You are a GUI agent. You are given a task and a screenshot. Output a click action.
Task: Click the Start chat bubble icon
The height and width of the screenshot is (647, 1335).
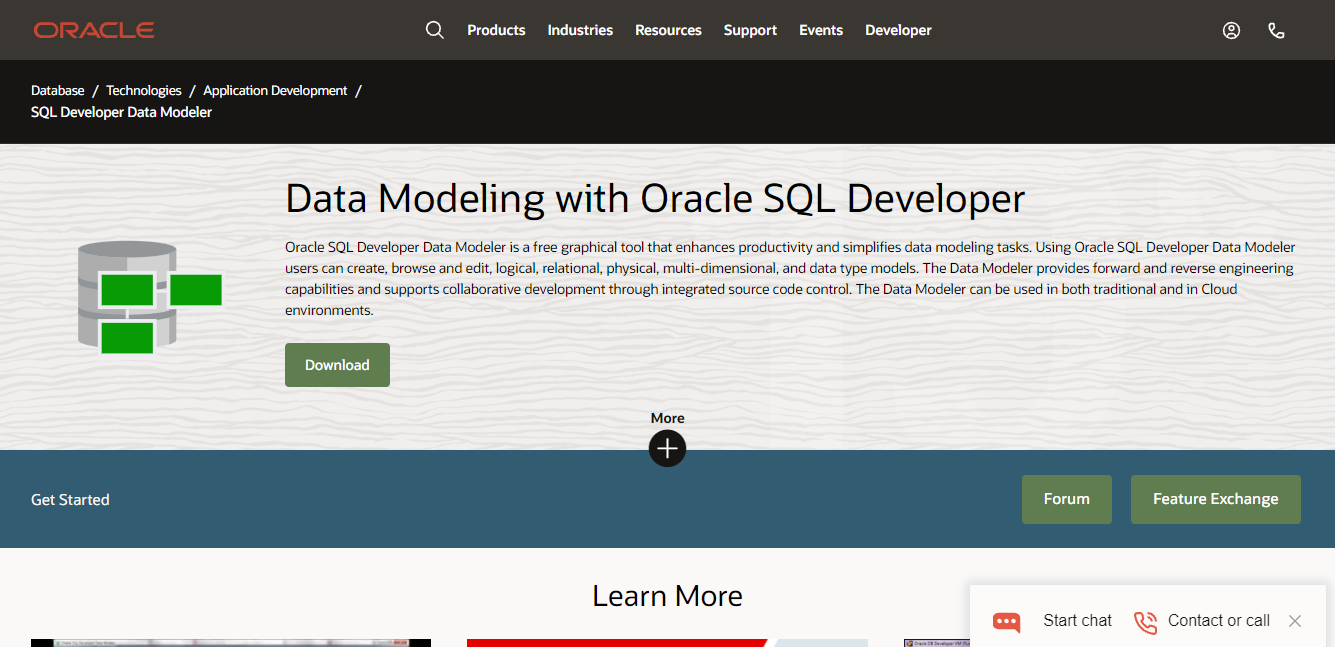tap(1006, 622)
